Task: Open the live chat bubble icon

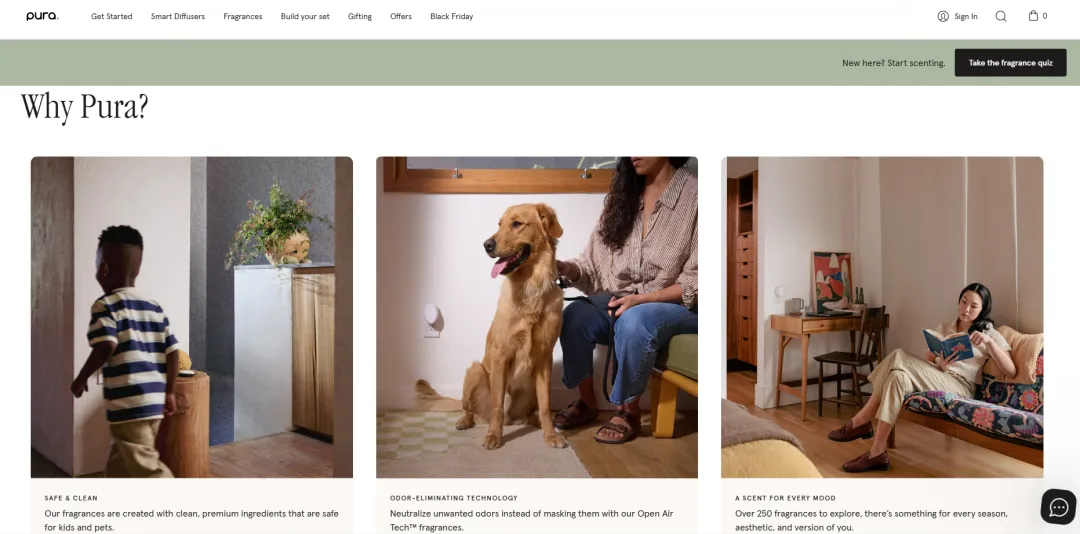Action: [x=1058, y=507]
